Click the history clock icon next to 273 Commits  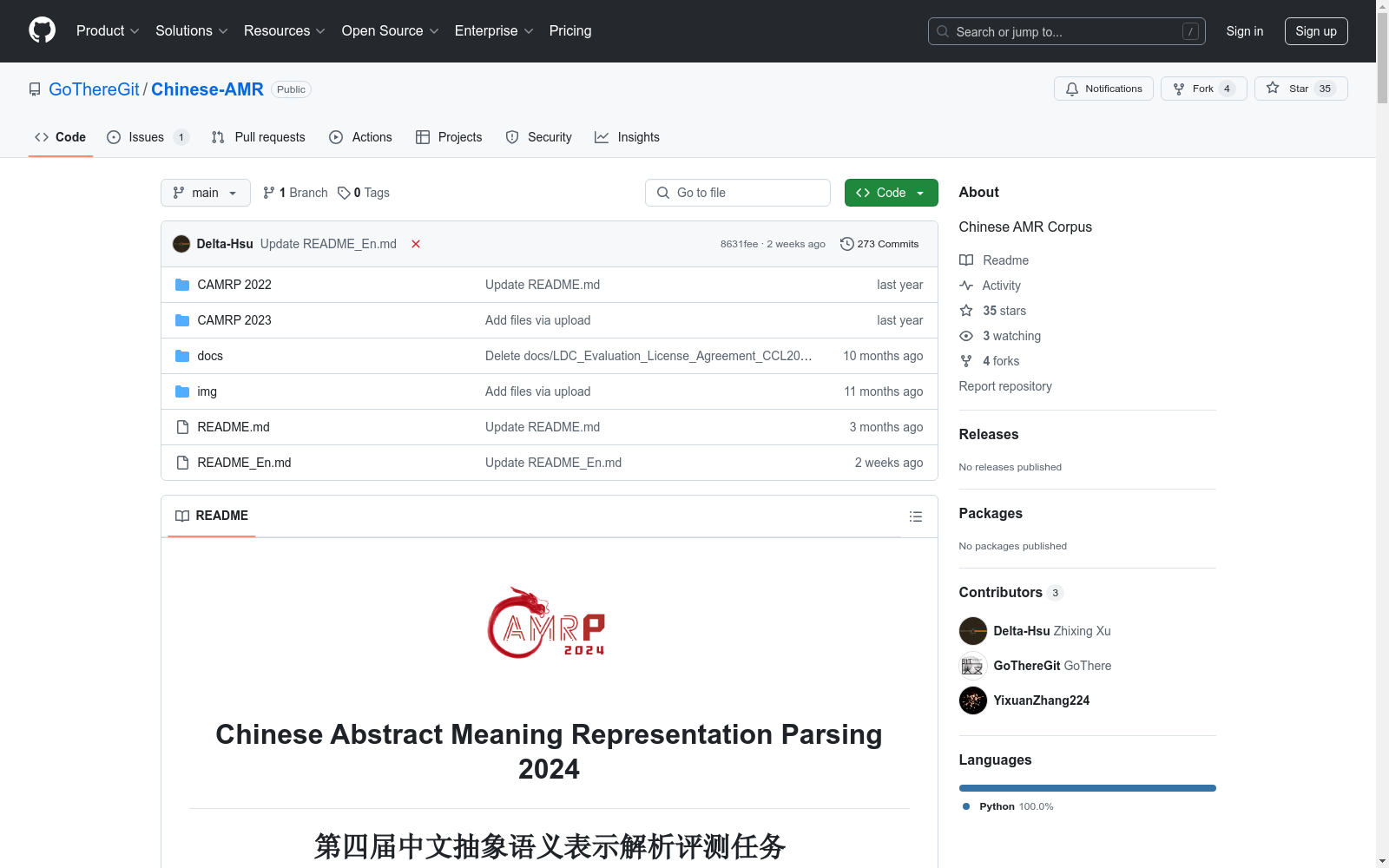click(847, 244)
